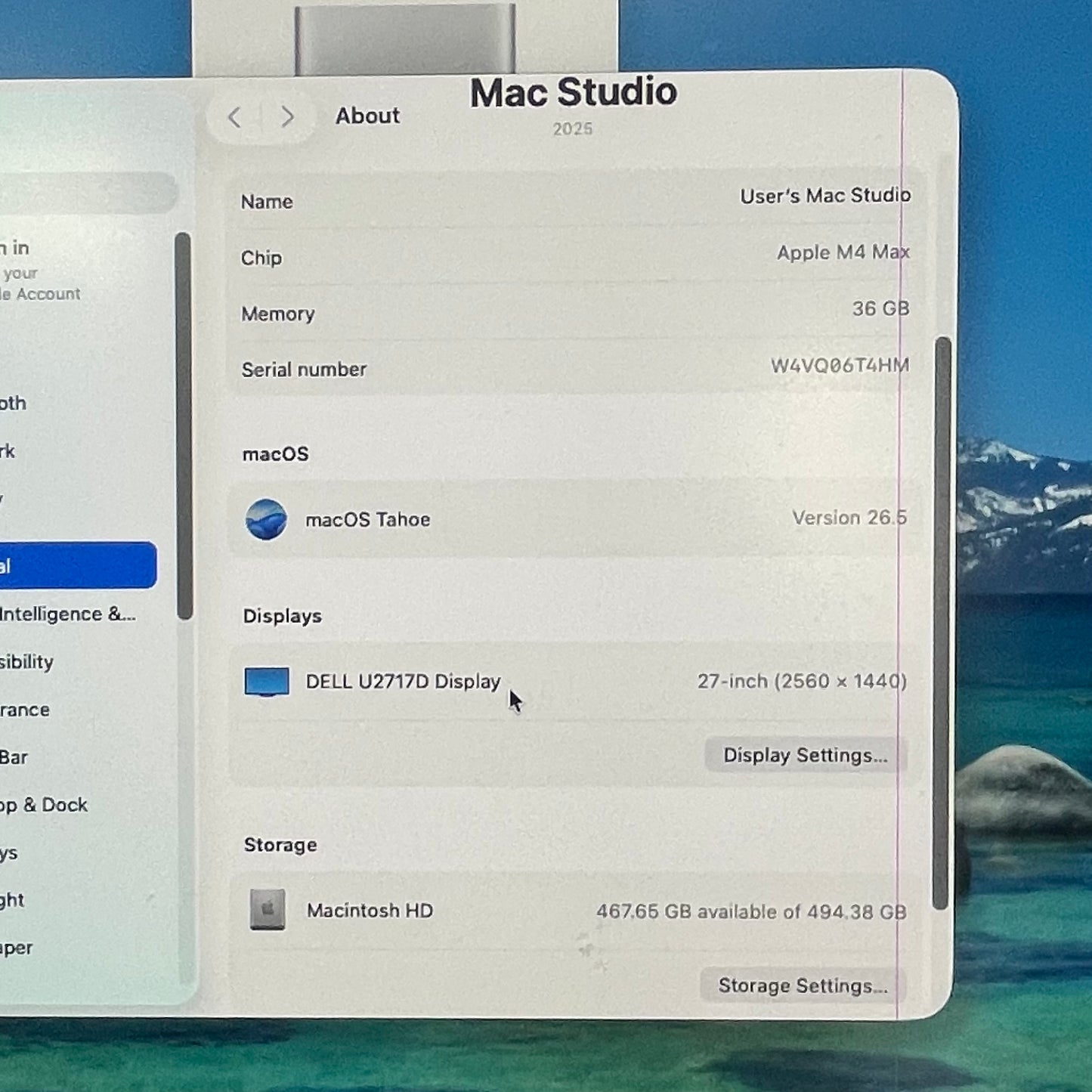This screenshot has height=1092, width=1092.
Task: Open Storage Settings
Action: coord(803,985)
